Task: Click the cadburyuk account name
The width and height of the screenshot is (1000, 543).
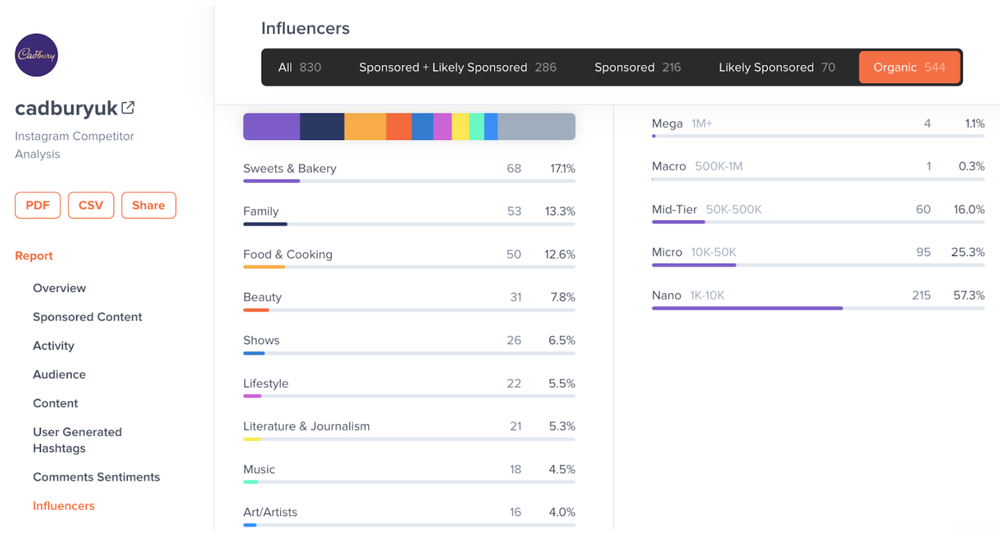Action: click(x=66, y=108)
